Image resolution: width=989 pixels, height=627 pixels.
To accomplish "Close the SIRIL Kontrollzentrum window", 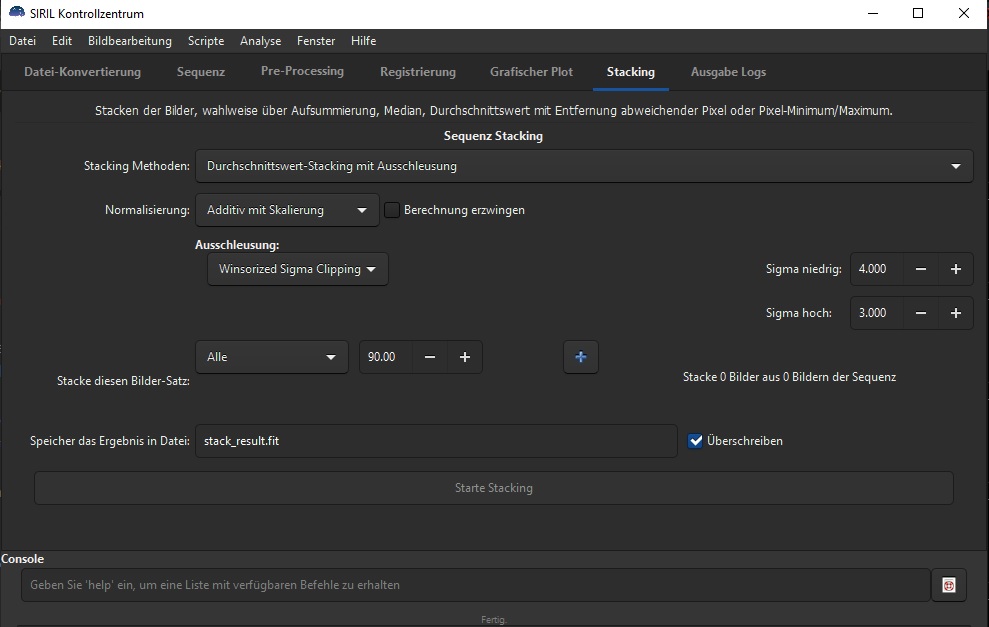I will (x=964, y=13).
